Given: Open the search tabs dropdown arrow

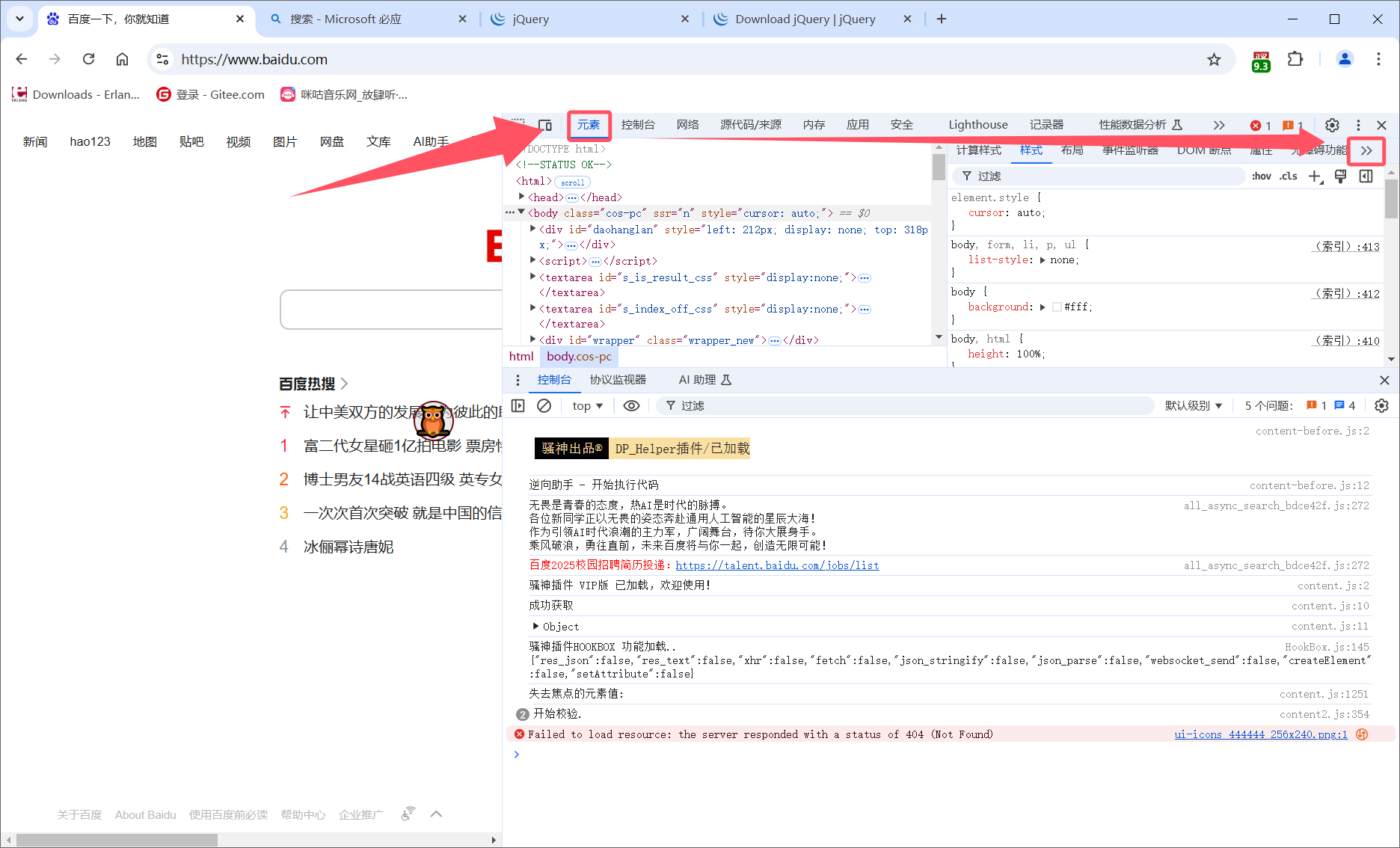Looking at the screenshot, I should click(19, 19).
